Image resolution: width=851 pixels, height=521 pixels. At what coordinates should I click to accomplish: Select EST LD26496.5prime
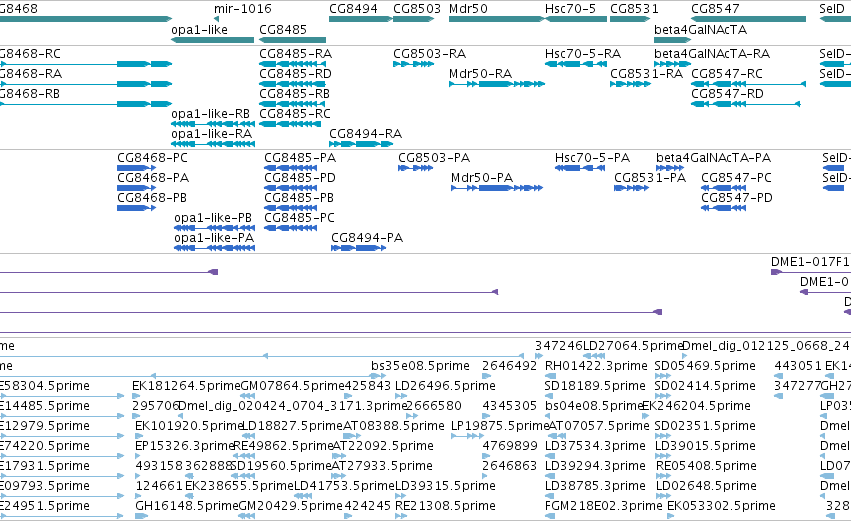coord(445,386)
